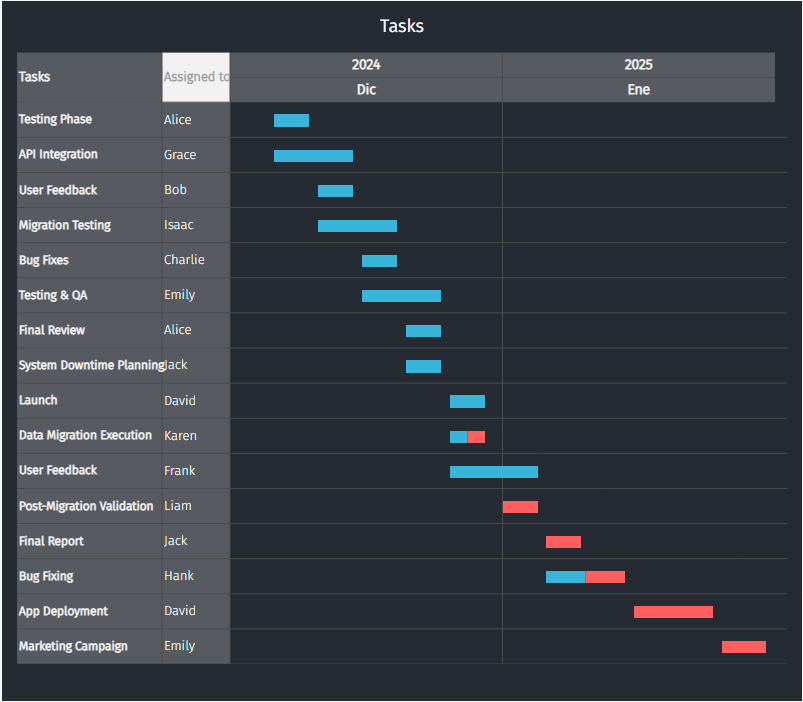803x702 pixels.
Task: Click the Bug Fixes task name
Action: [x=44, y=260]
